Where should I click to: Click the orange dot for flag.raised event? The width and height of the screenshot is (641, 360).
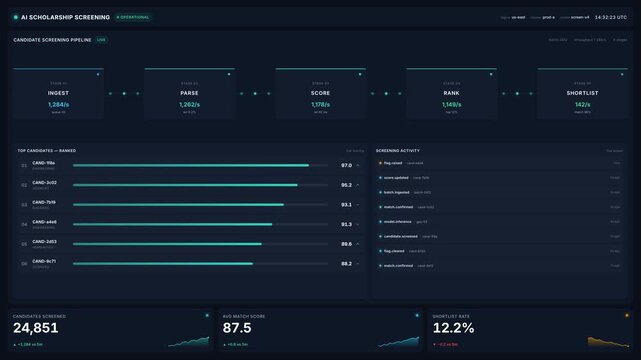380,163
